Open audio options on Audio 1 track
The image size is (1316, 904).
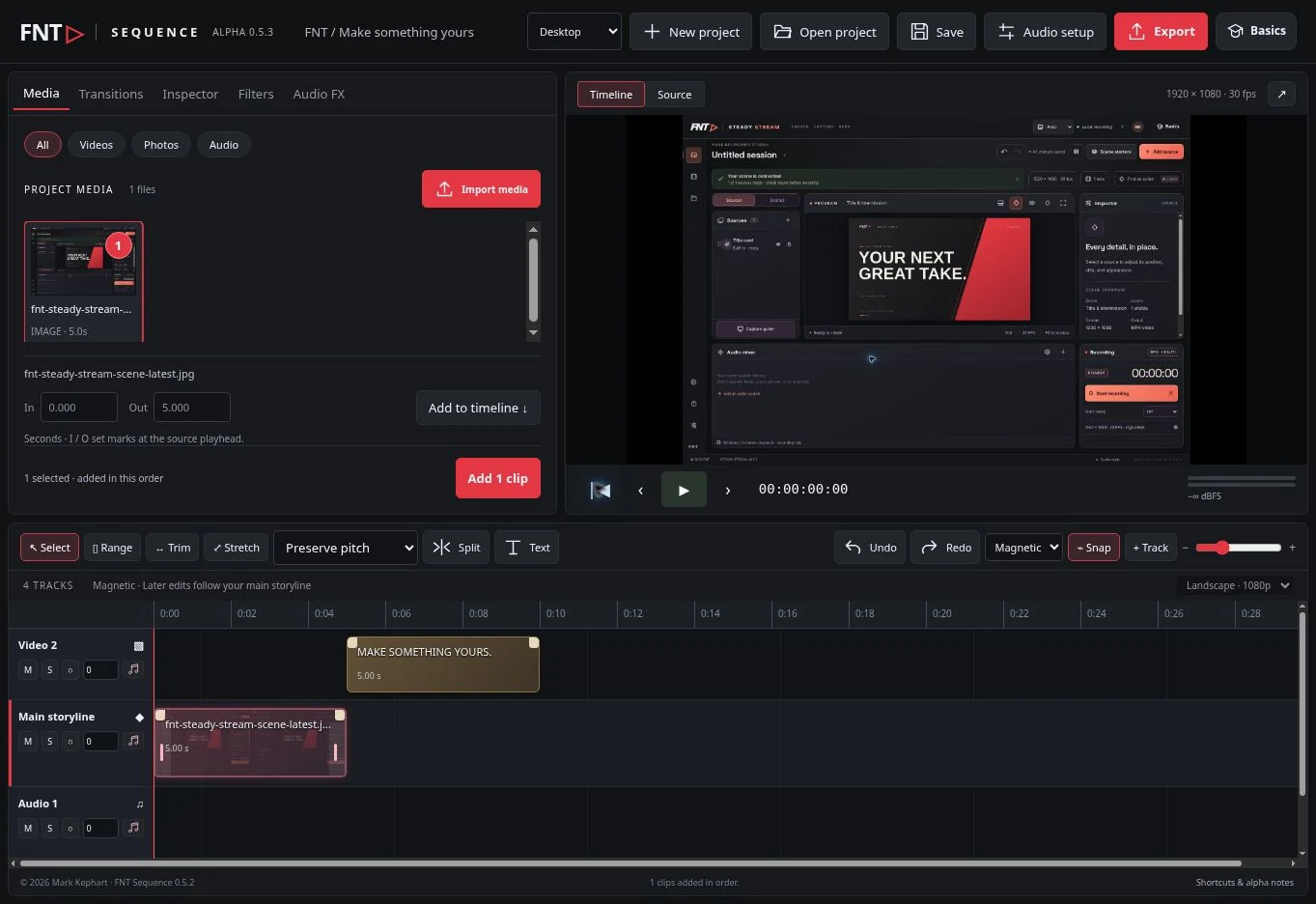click(x=133, y=828)
